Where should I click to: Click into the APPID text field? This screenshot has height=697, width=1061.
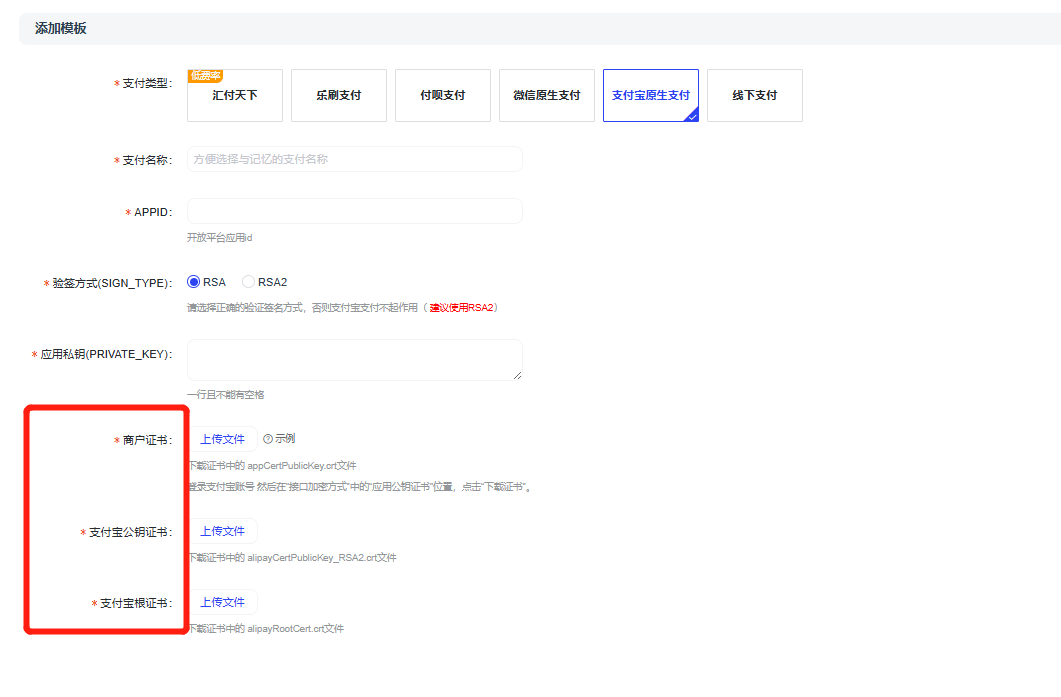pyautogui.click(x=354, y=211)
